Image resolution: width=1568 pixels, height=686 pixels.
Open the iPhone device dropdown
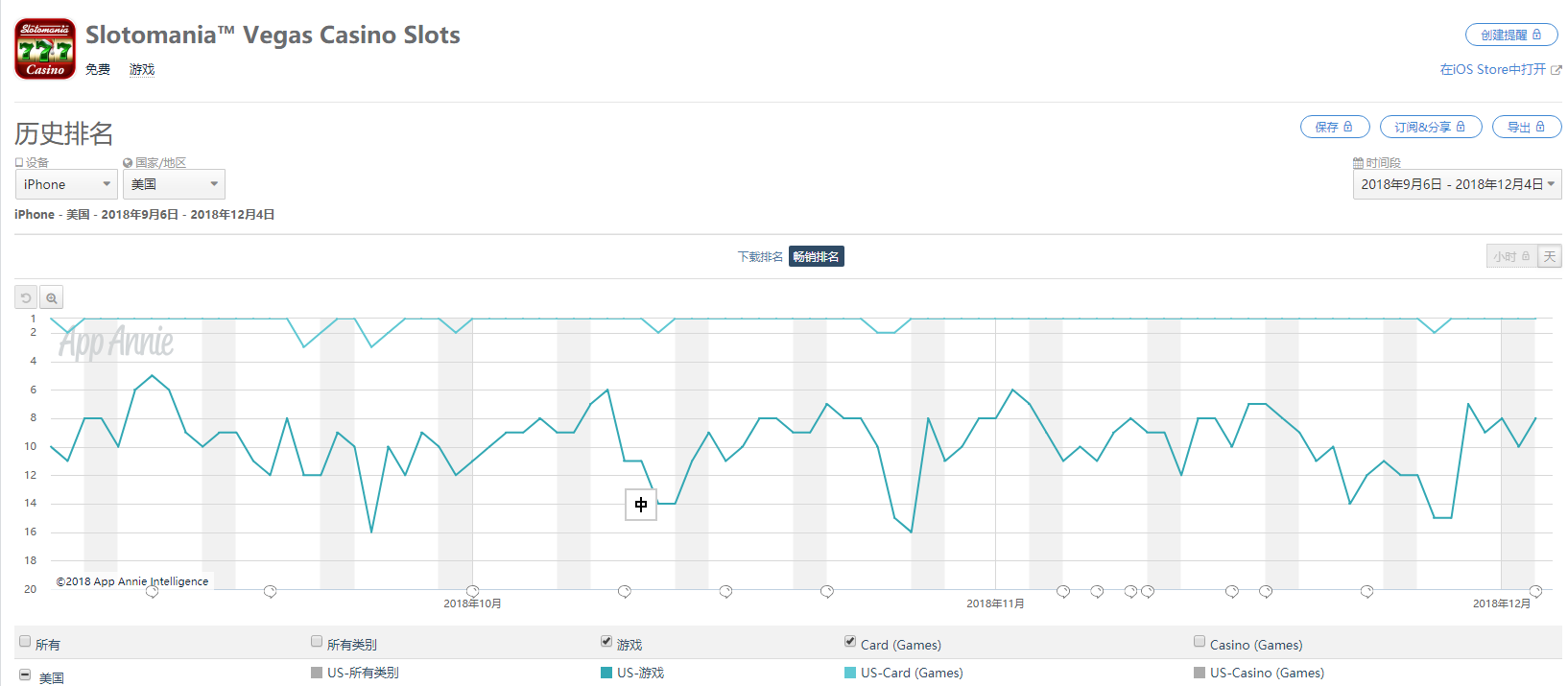pos(66,184)
